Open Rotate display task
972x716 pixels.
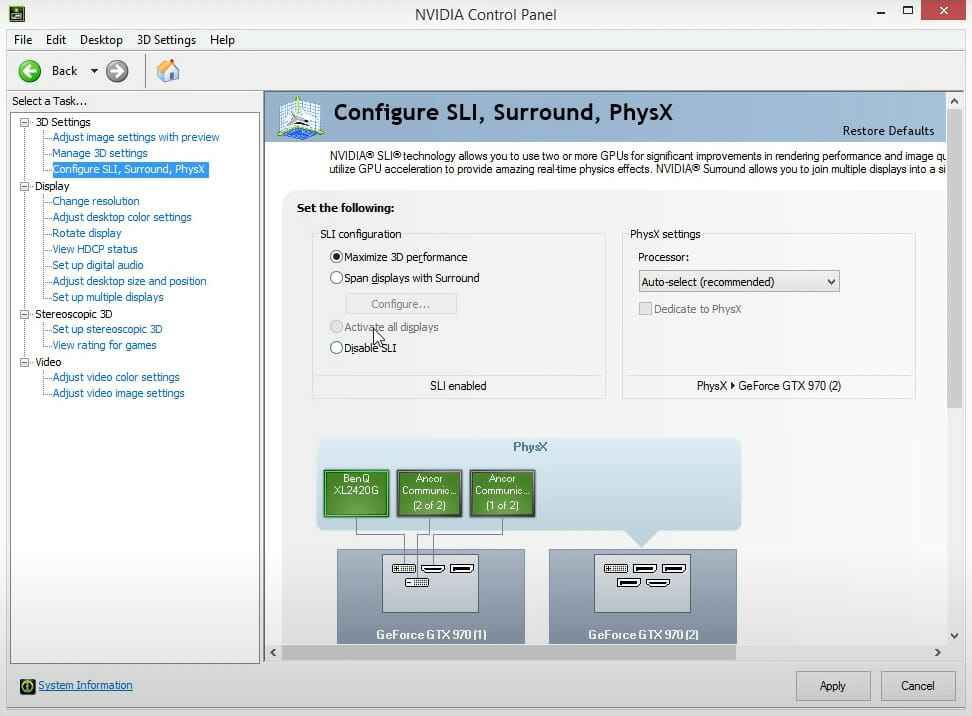click(87, 233)
